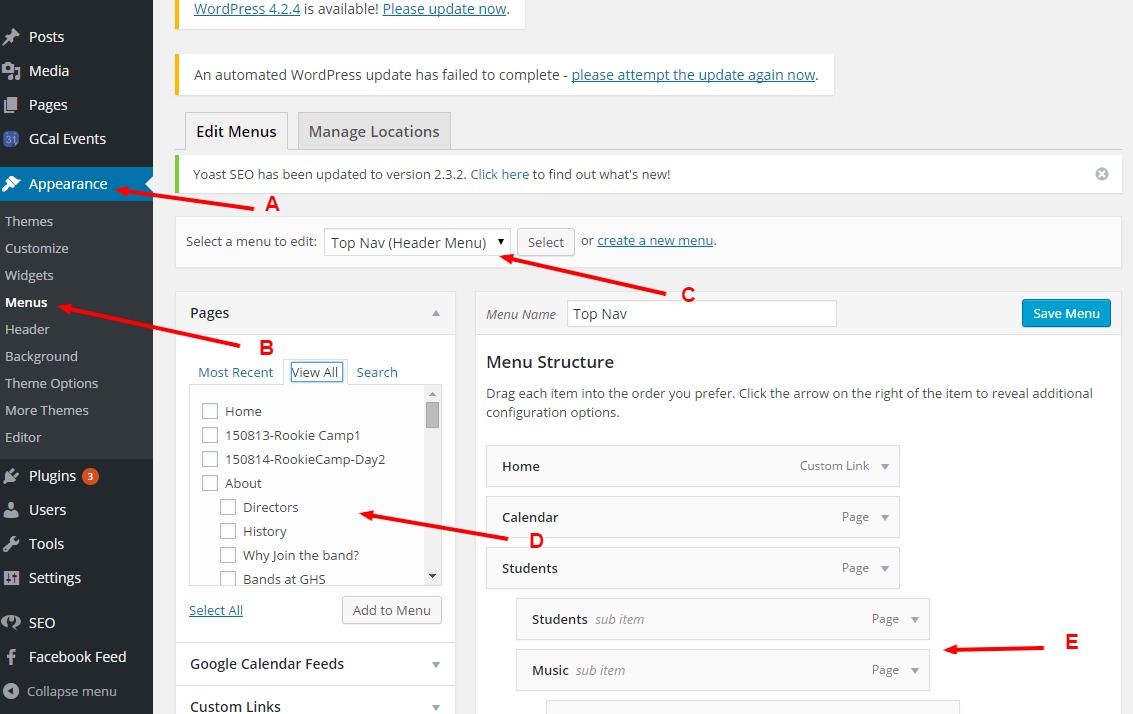The image size is (1133, 714).
Task: Expand the Google Calendar Feeds panel
Action: pyautogui.click(x=436, y=664)
